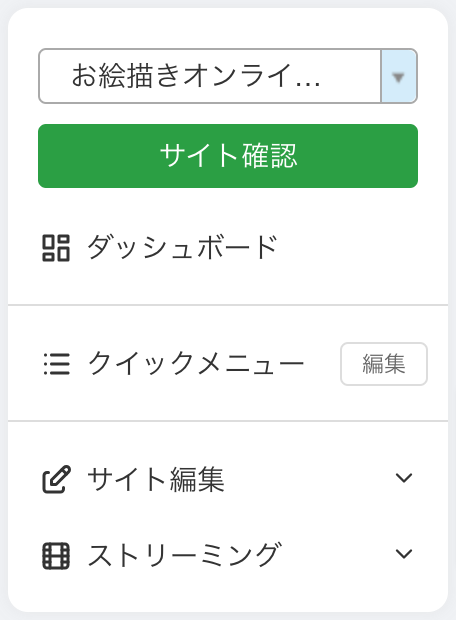Edit the quick menu with the 編集 button
Screen dimensions: 456x620
coord(384,364)
